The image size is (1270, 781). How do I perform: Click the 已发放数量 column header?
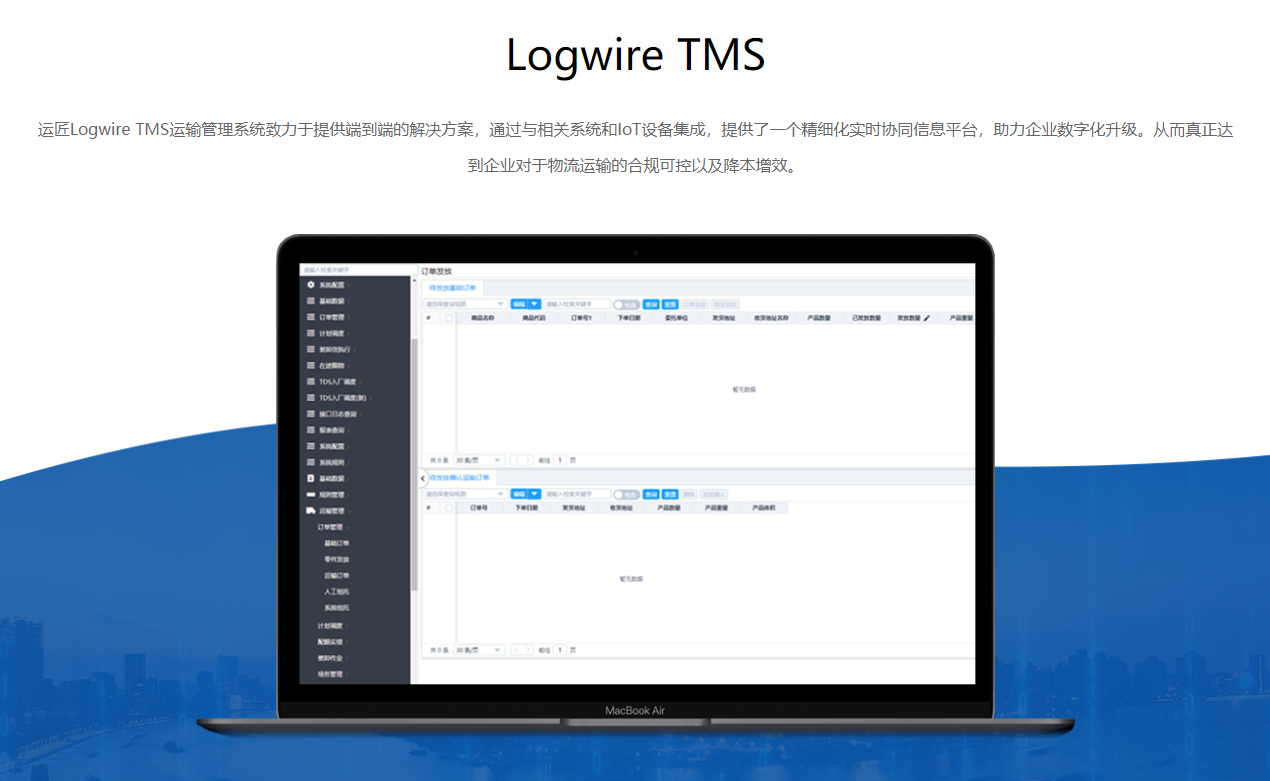click(866, 318)
